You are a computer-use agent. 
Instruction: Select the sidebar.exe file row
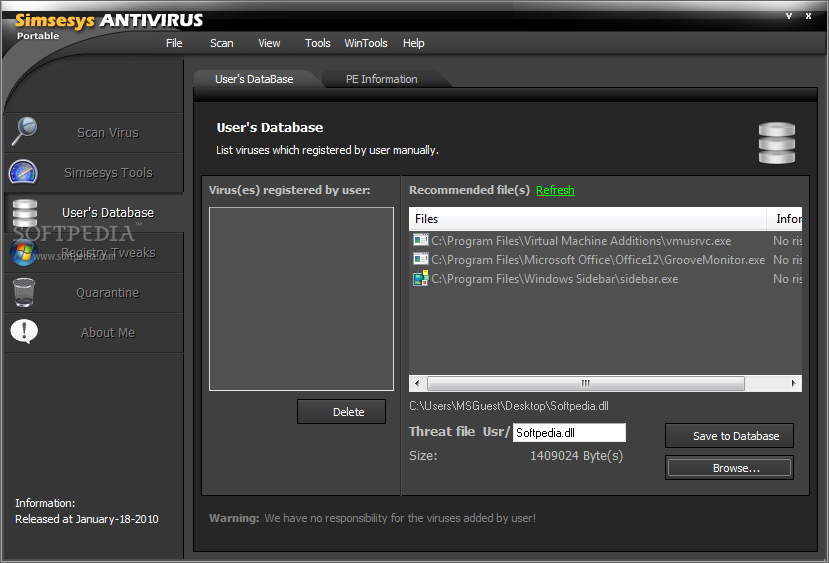click(605, 279)
